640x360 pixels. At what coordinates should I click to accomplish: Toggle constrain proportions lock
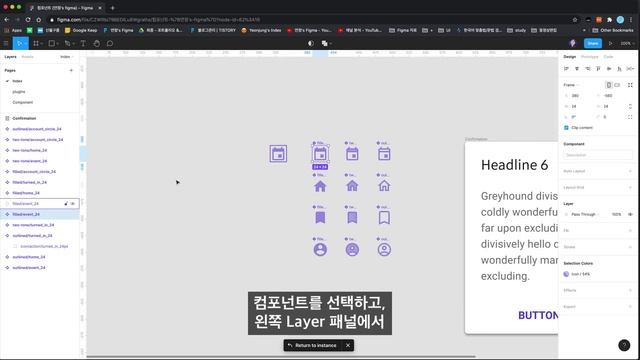[630, 106]
